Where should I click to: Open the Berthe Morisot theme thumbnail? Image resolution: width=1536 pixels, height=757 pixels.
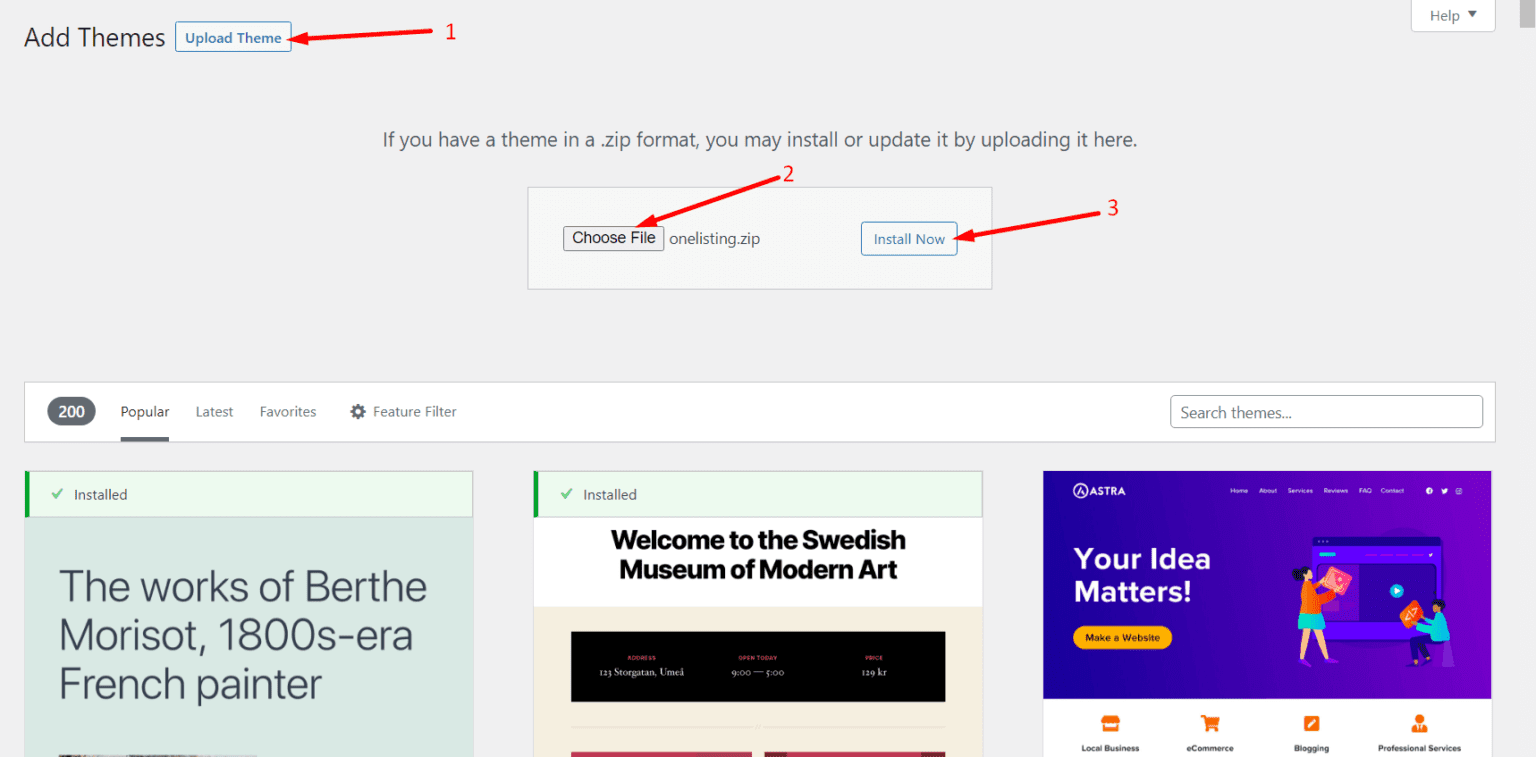tap(249, 636)
